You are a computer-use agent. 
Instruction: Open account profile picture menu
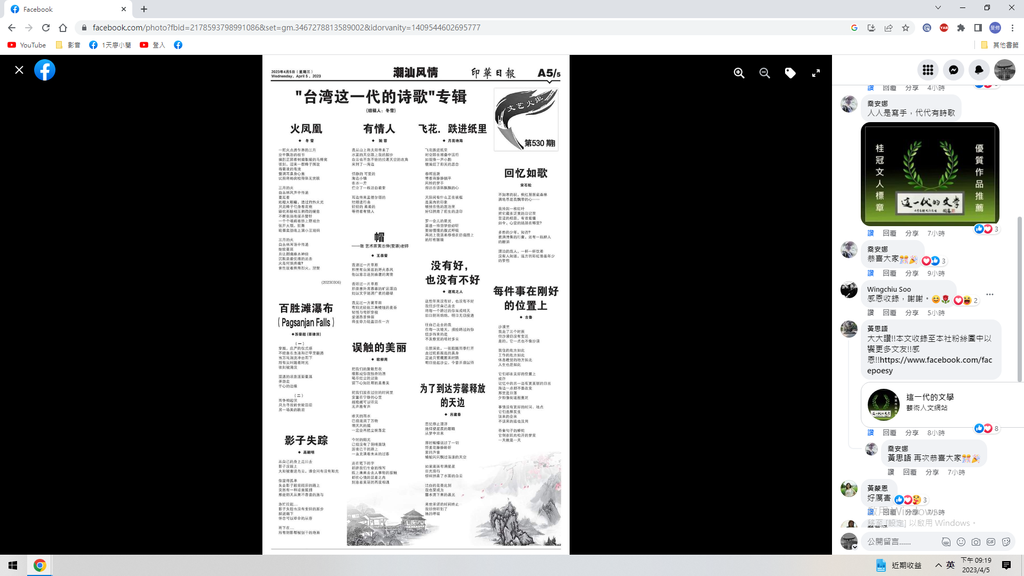pos(1005,70)
